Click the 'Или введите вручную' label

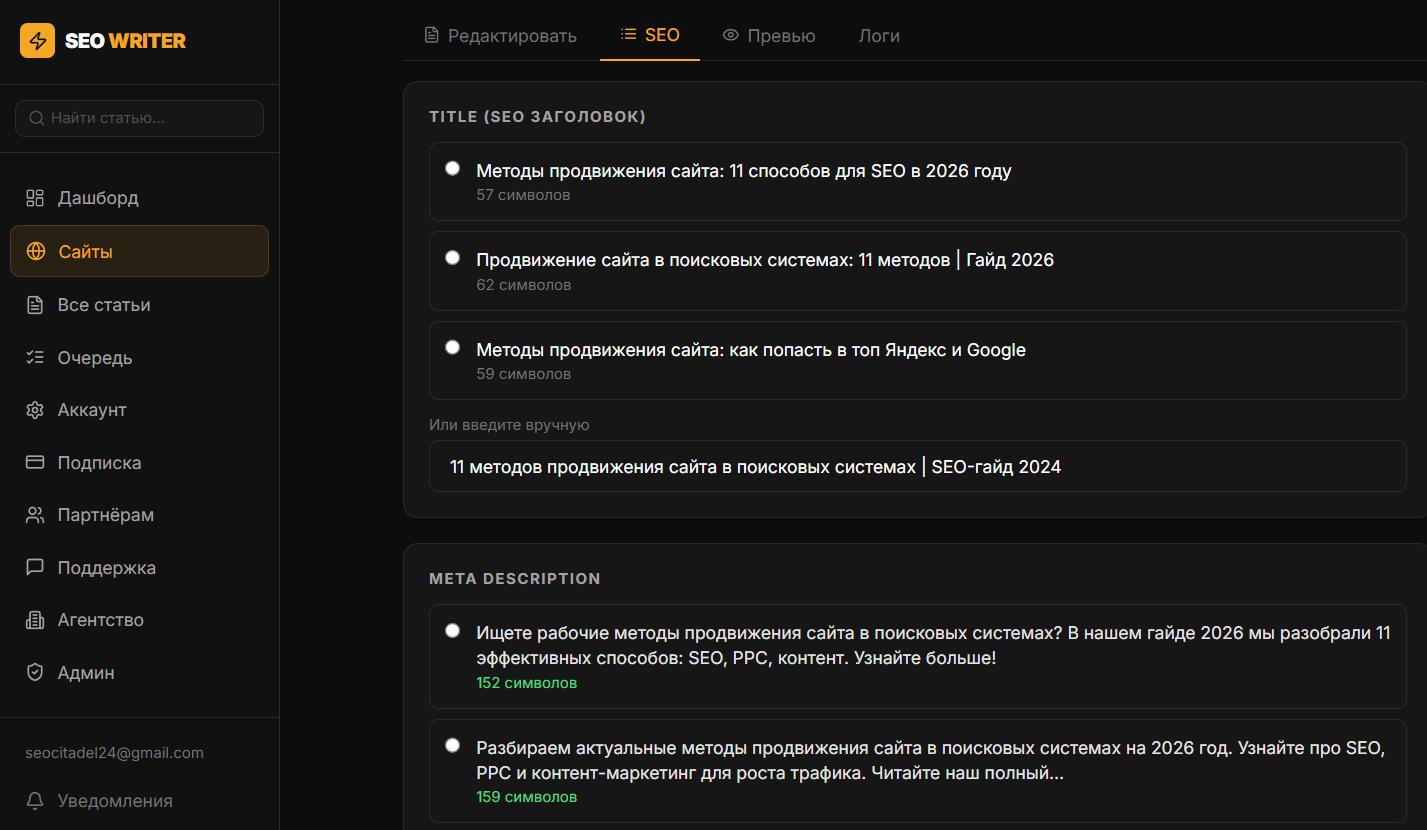tap(509, 425)
